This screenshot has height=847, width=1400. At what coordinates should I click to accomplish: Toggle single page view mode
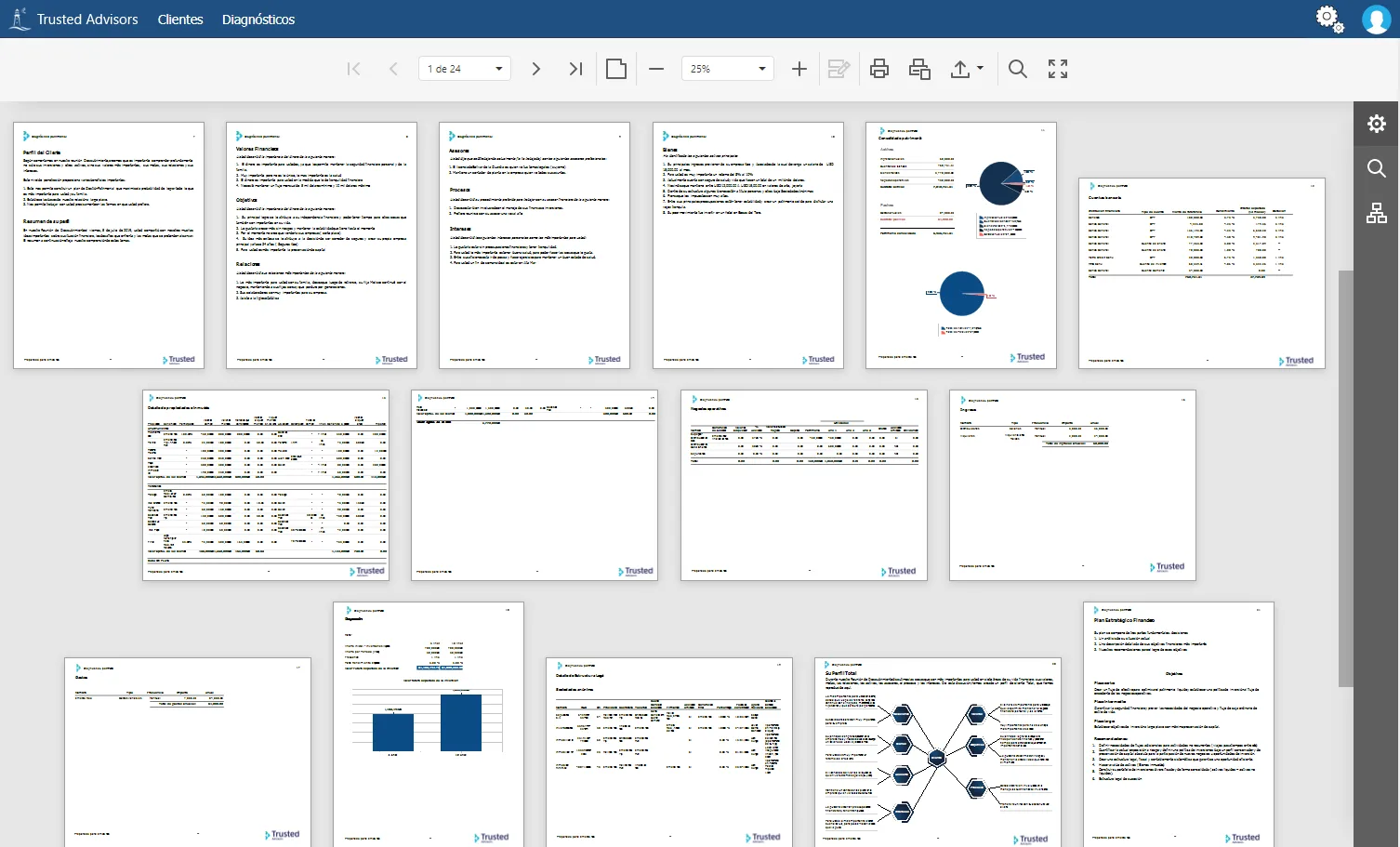coord(615,69)
